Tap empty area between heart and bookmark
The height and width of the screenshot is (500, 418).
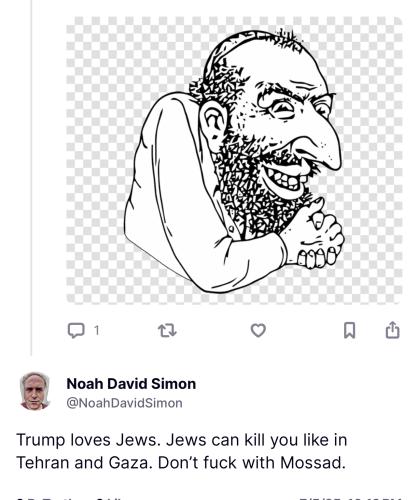[305, 331]
